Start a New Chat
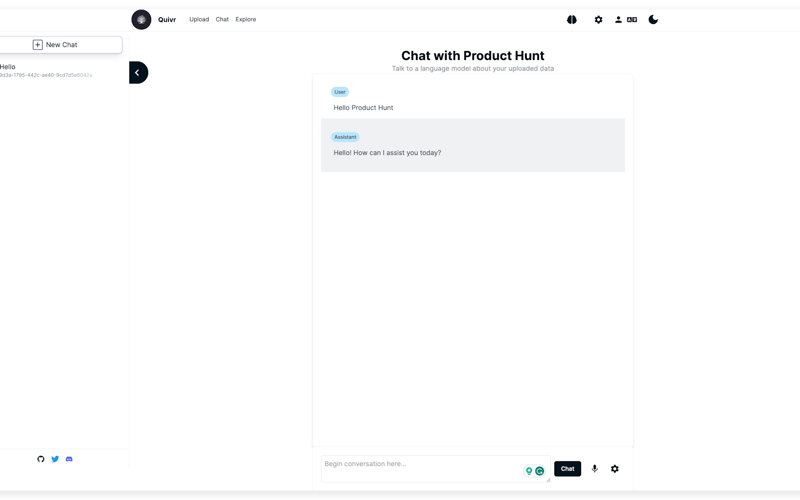 point(60,45)
